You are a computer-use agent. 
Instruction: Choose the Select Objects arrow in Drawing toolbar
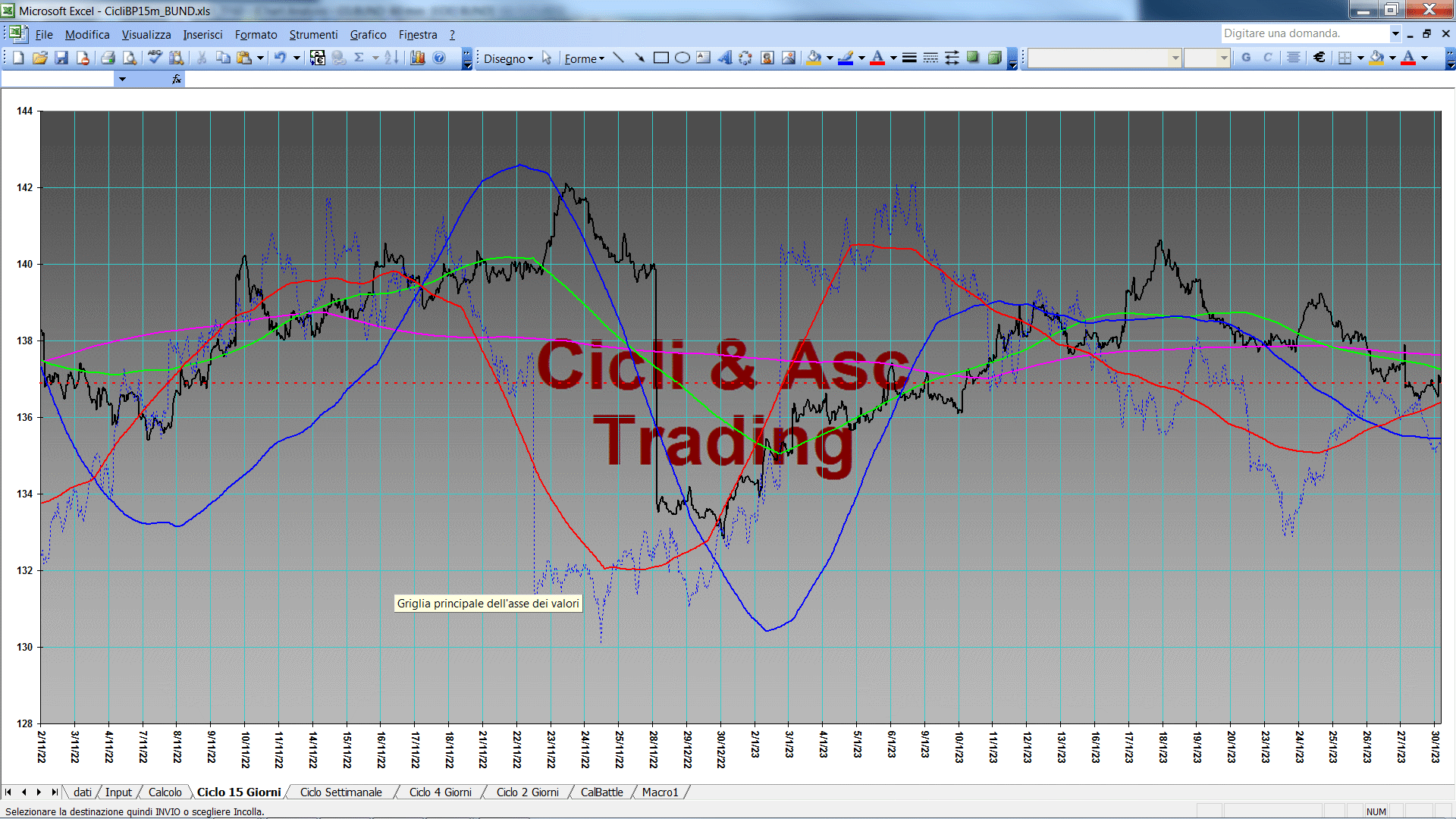point(547,58)
